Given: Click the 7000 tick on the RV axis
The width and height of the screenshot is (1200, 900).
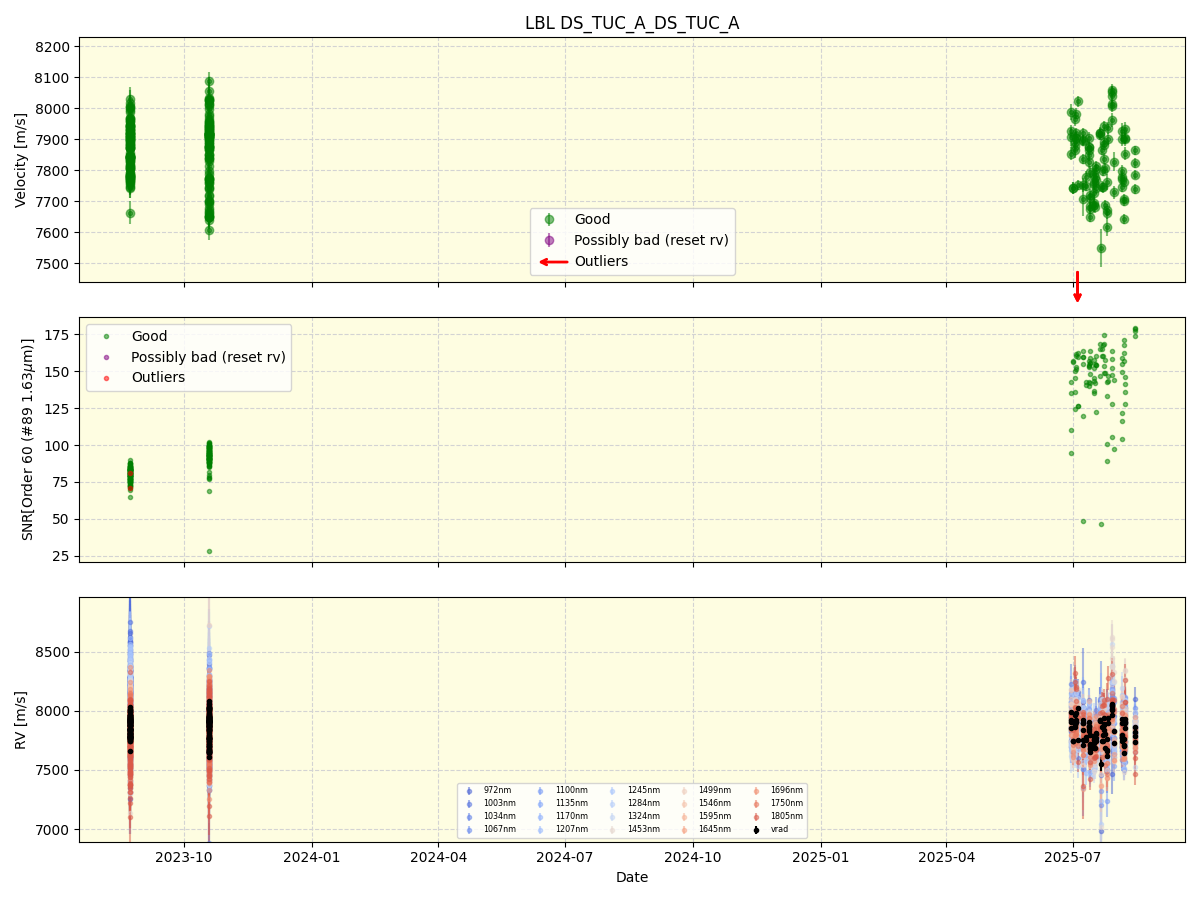Looking at the screenshot, I should click(53, 830).
